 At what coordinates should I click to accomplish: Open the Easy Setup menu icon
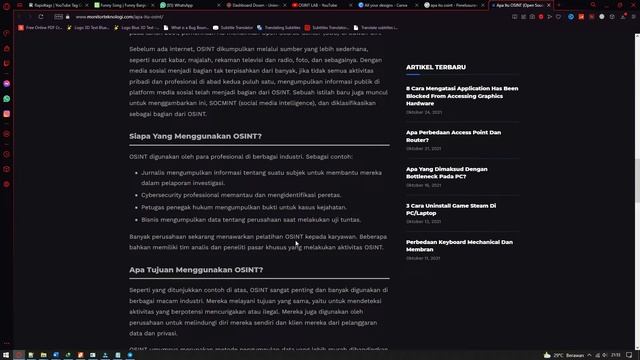click(x=633, y=17)
